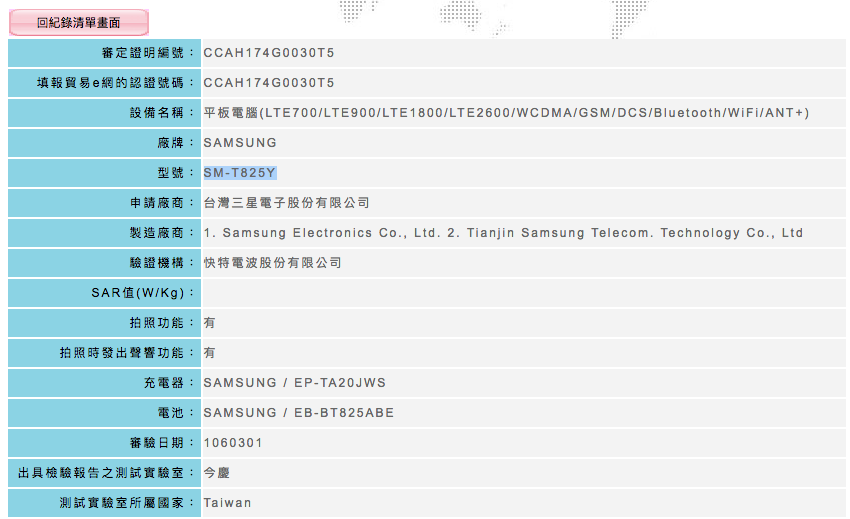
Task: Click the SAR值(W/Kg) label
Action: pos(143,293)
